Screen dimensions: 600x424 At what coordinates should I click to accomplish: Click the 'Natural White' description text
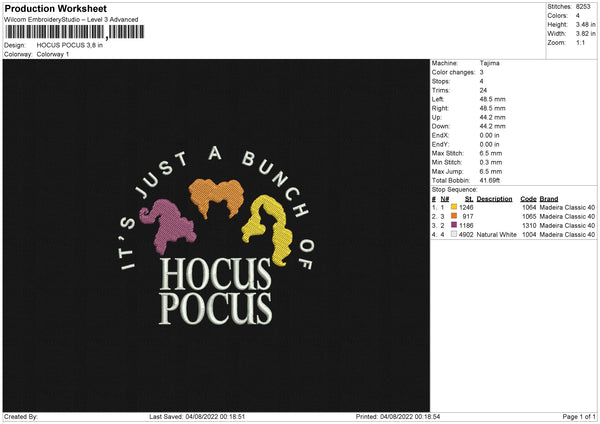click(497, 235)
